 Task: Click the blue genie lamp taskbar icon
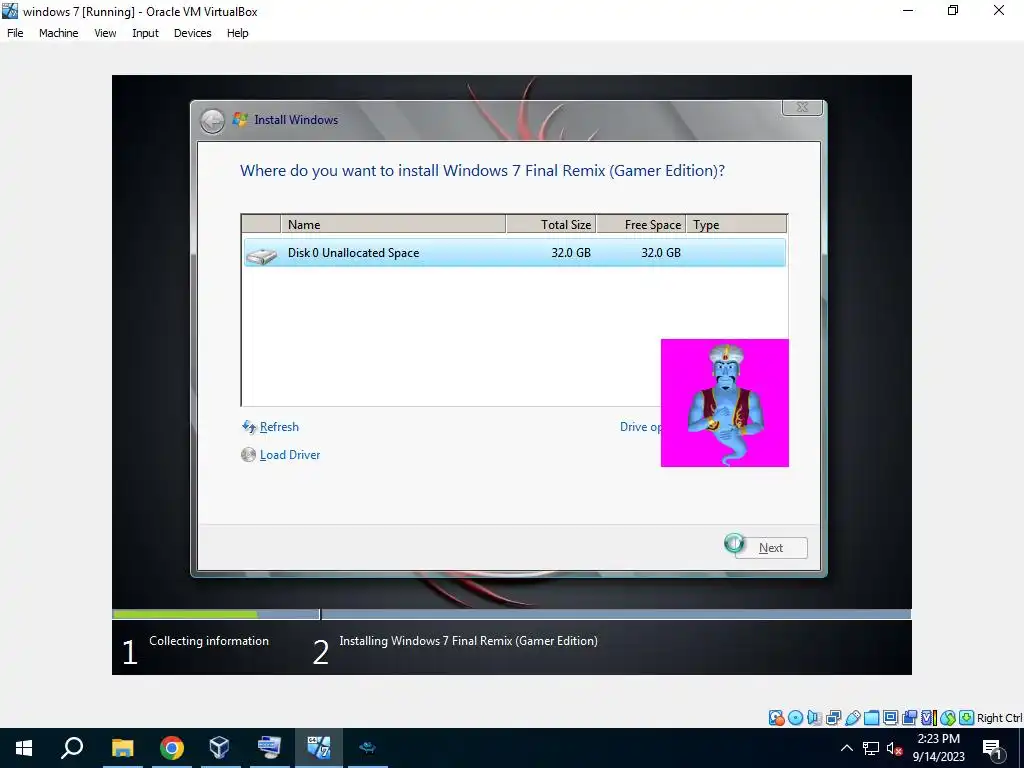point(368,748)
